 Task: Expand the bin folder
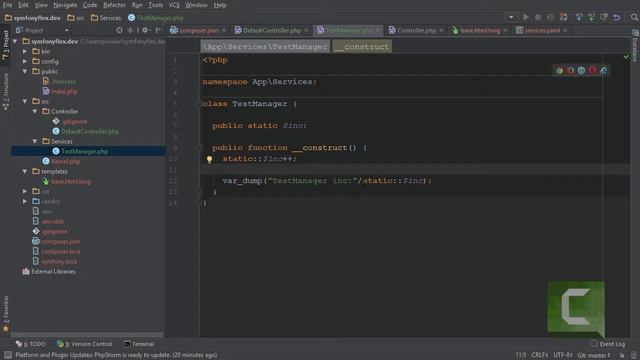pyautogui.click(x=25, y=51)
